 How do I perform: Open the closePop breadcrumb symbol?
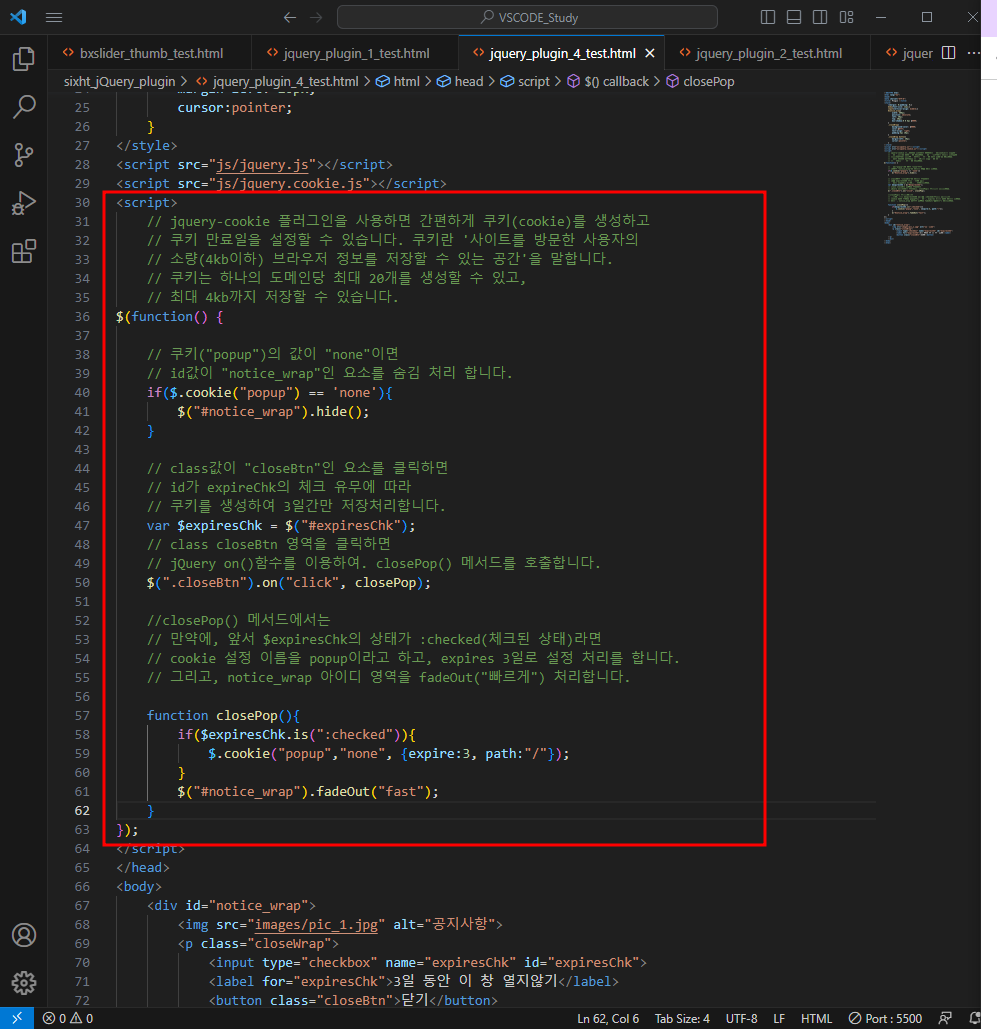(x=700, y=81)
